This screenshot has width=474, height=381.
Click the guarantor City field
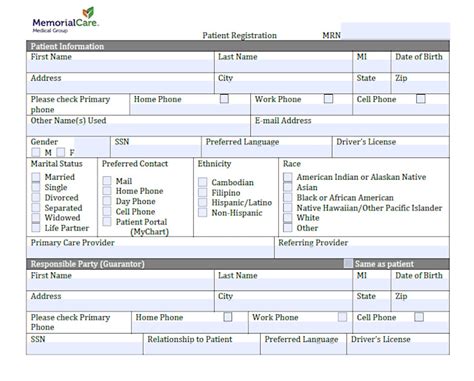click(284, 305)
